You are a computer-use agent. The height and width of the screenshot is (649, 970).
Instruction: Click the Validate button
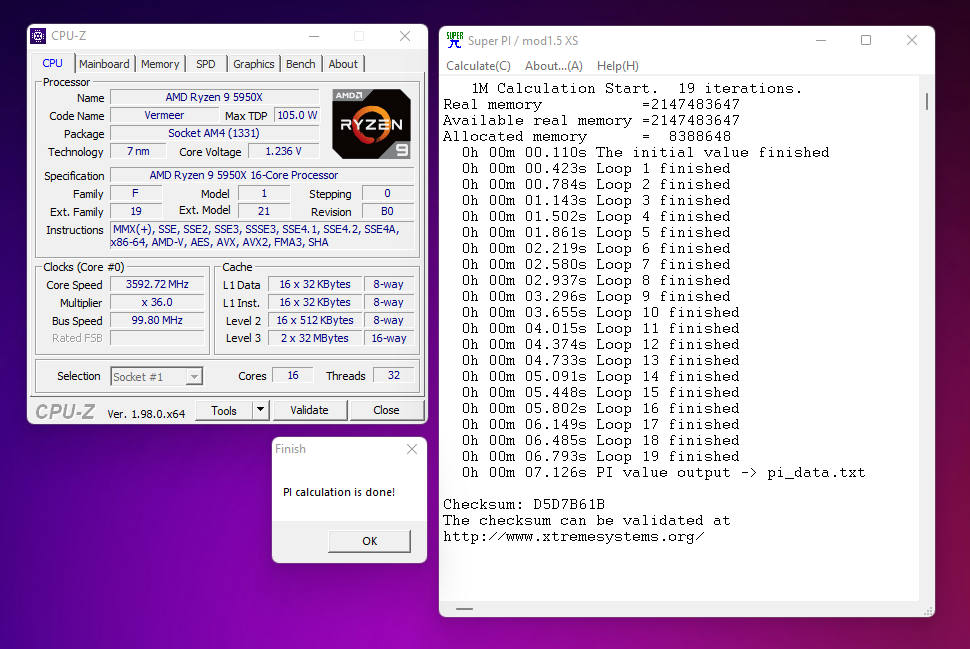coord(309,410)
